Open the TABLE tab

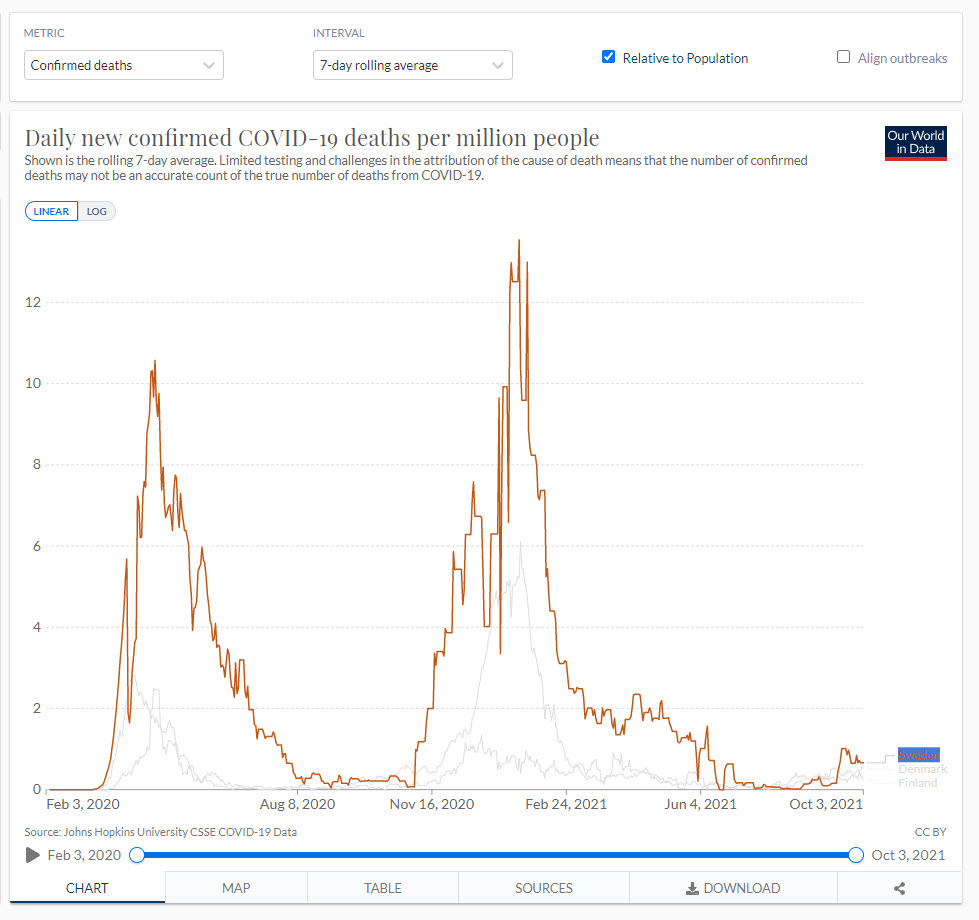pos(383,888)
